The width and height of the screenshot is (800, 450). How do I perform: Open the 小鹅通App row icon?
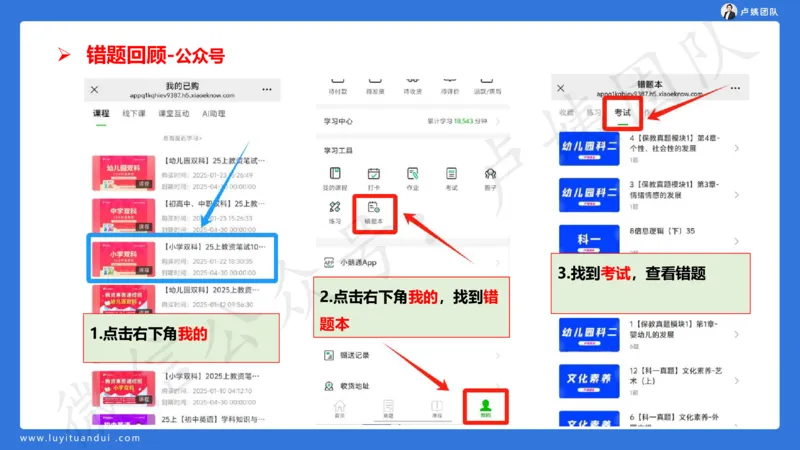click(329, 262)
